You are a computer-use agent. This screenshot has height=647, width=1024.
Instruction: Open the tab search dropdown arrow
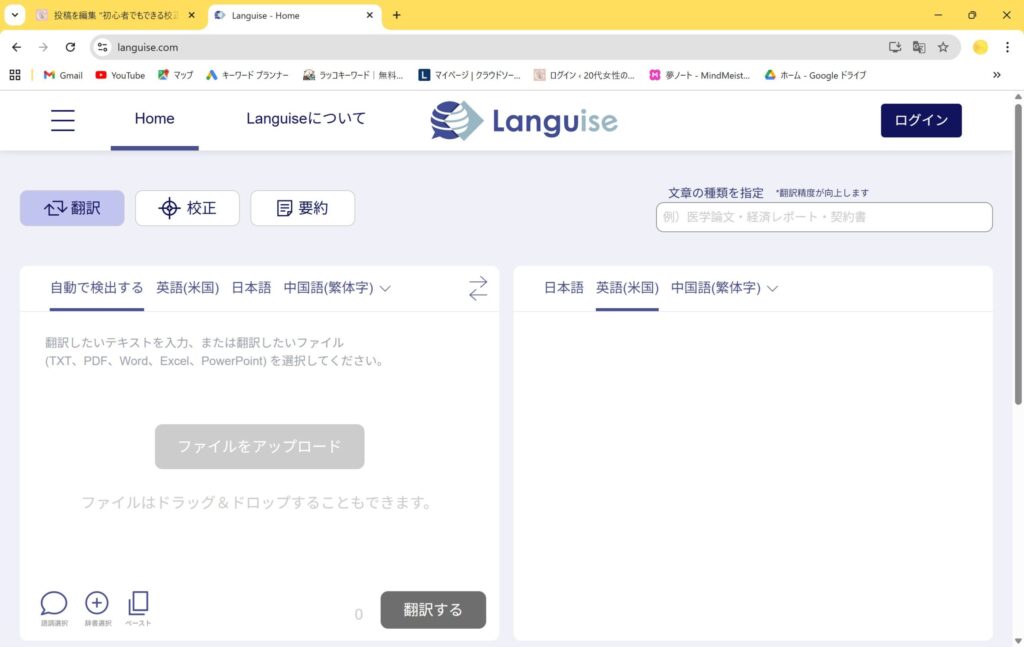[14, 15]
